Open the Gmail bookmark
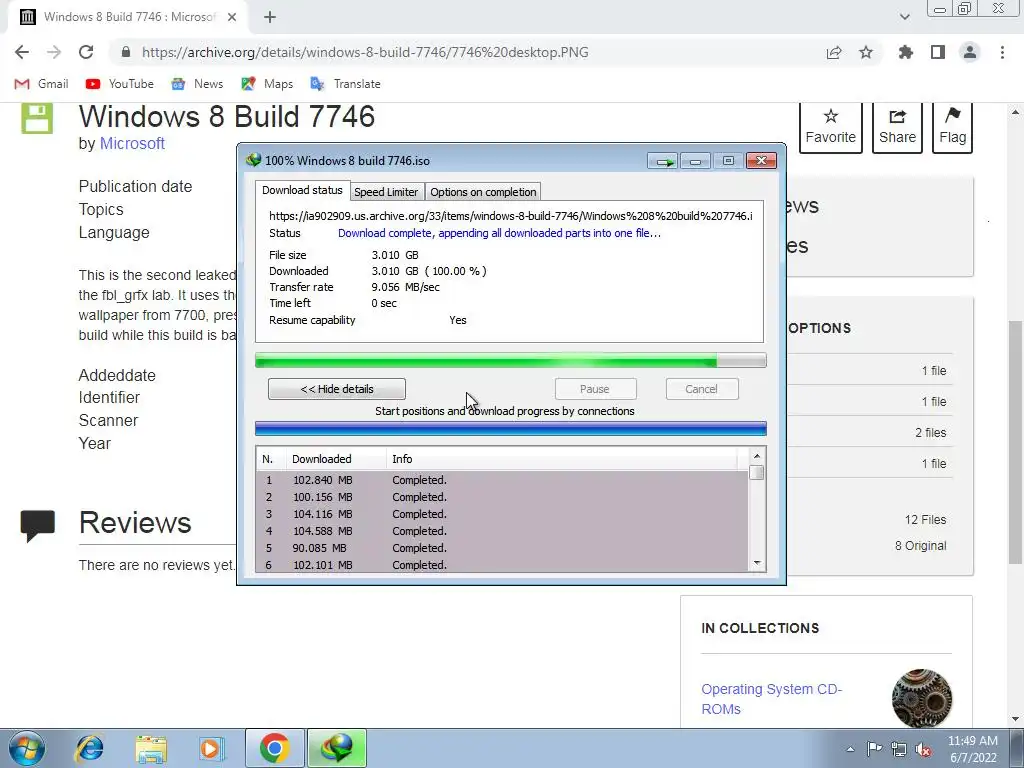Image resolution: width=1024 pixels, height=768 pixels. [x=42, y=84]
